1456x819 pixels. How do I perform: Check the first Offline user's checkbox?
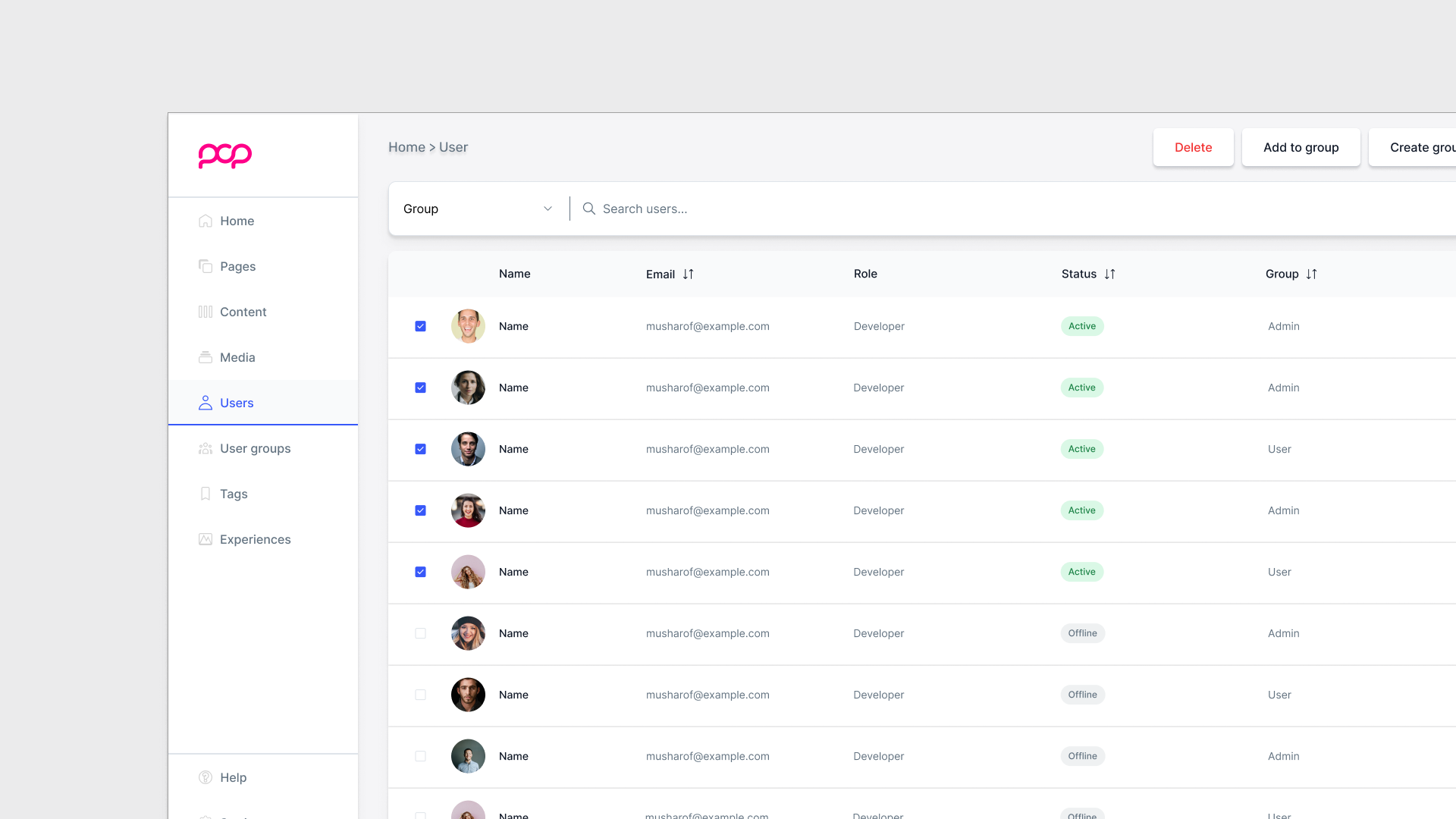[420, 633]
